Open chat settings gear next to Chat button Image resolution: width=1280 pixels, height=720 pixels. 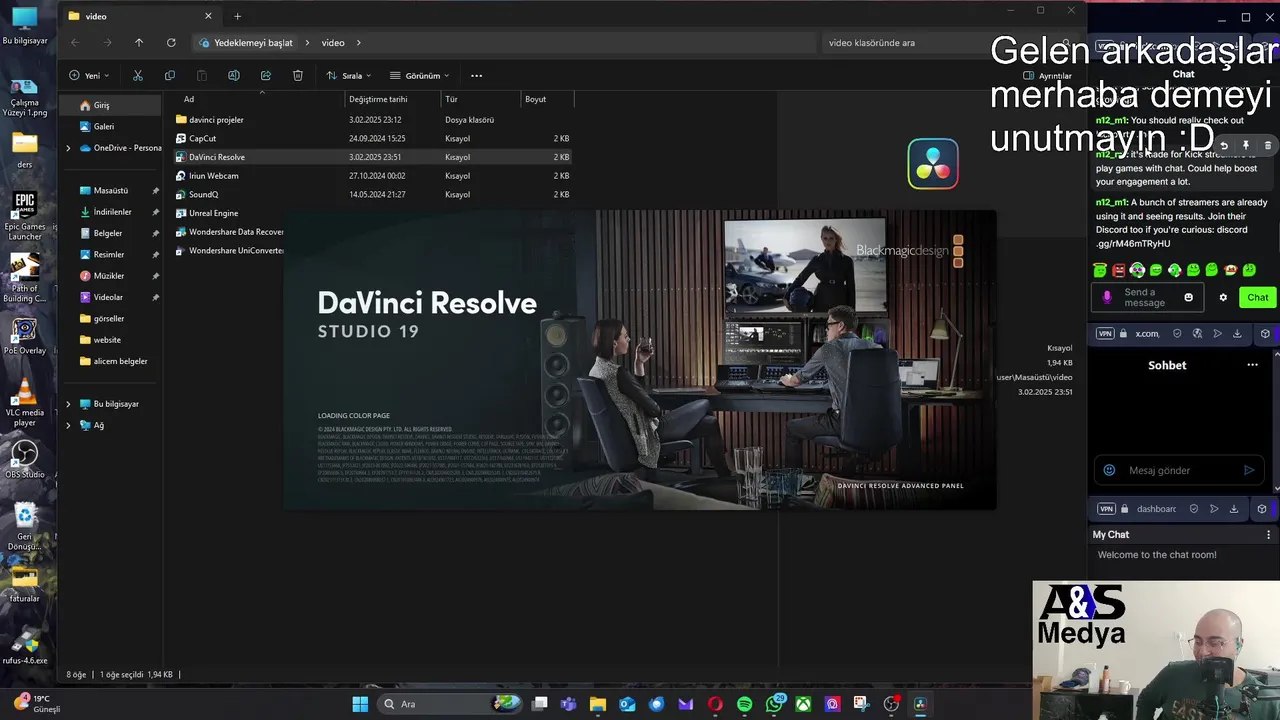tap(1223, 297)
